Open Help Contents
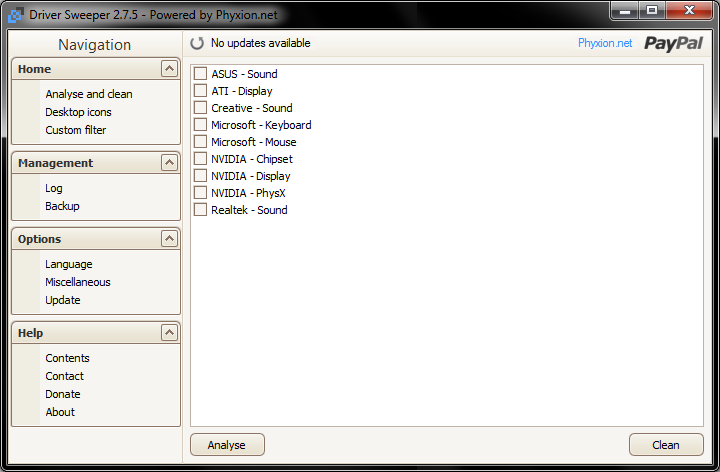 tap(67, 358)
